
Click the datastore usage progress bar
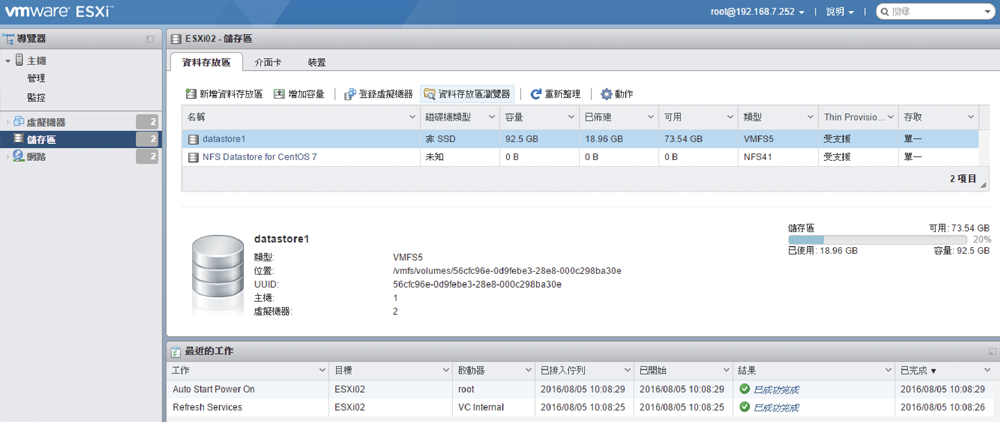878,240
